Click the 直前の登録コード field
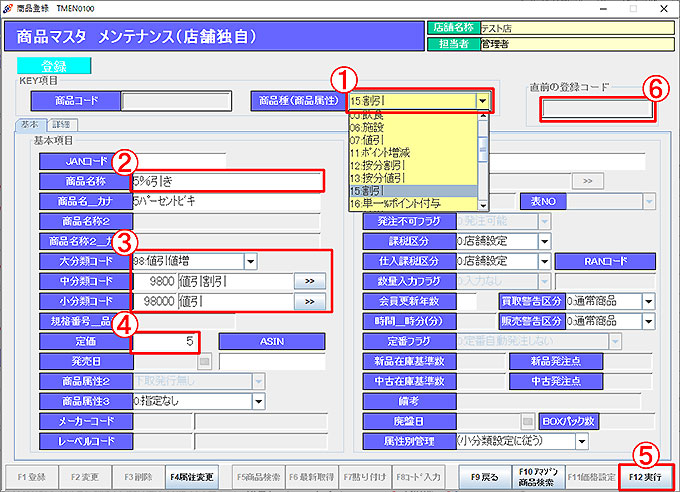 [598, 108]
